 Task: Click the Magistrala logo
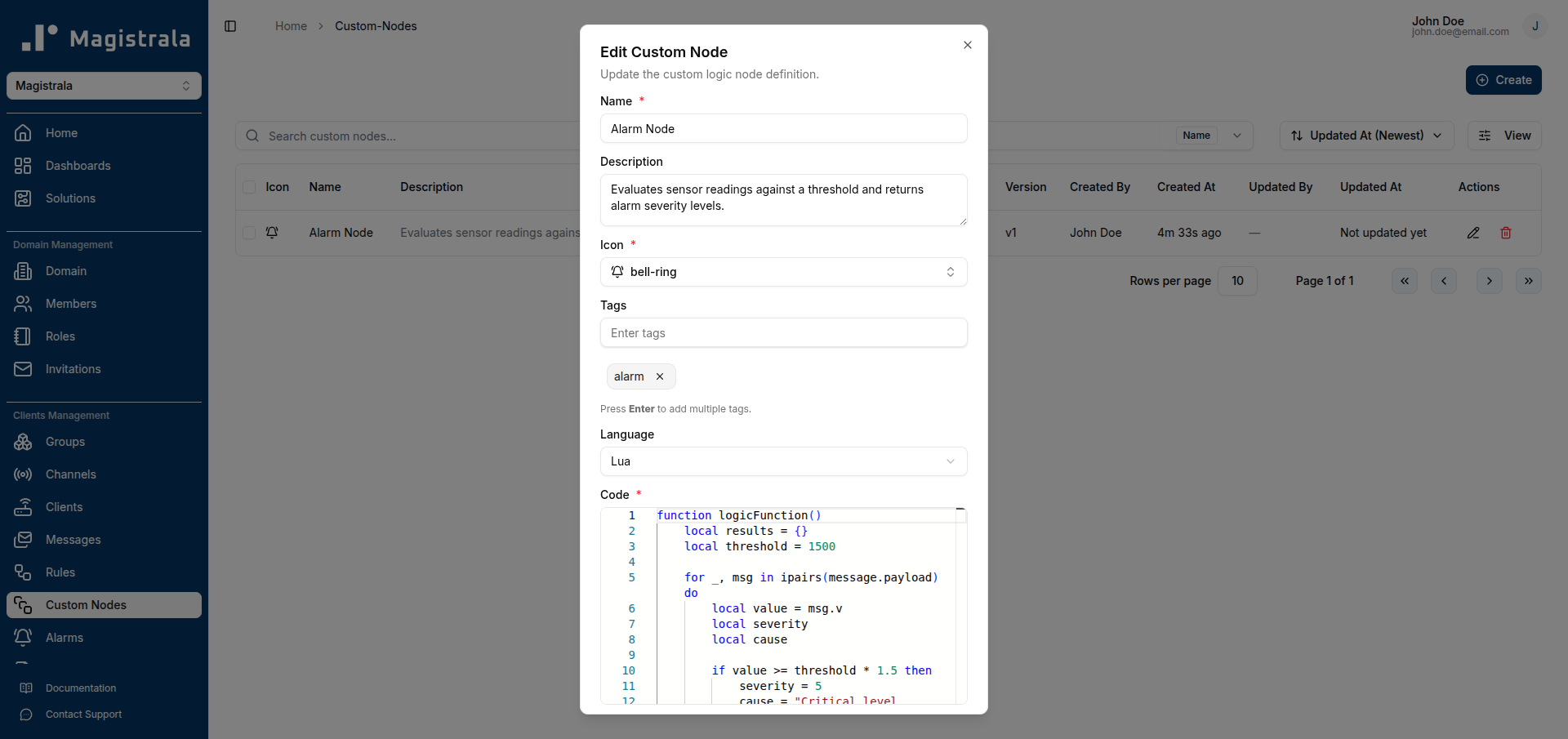tap(105, 38)
